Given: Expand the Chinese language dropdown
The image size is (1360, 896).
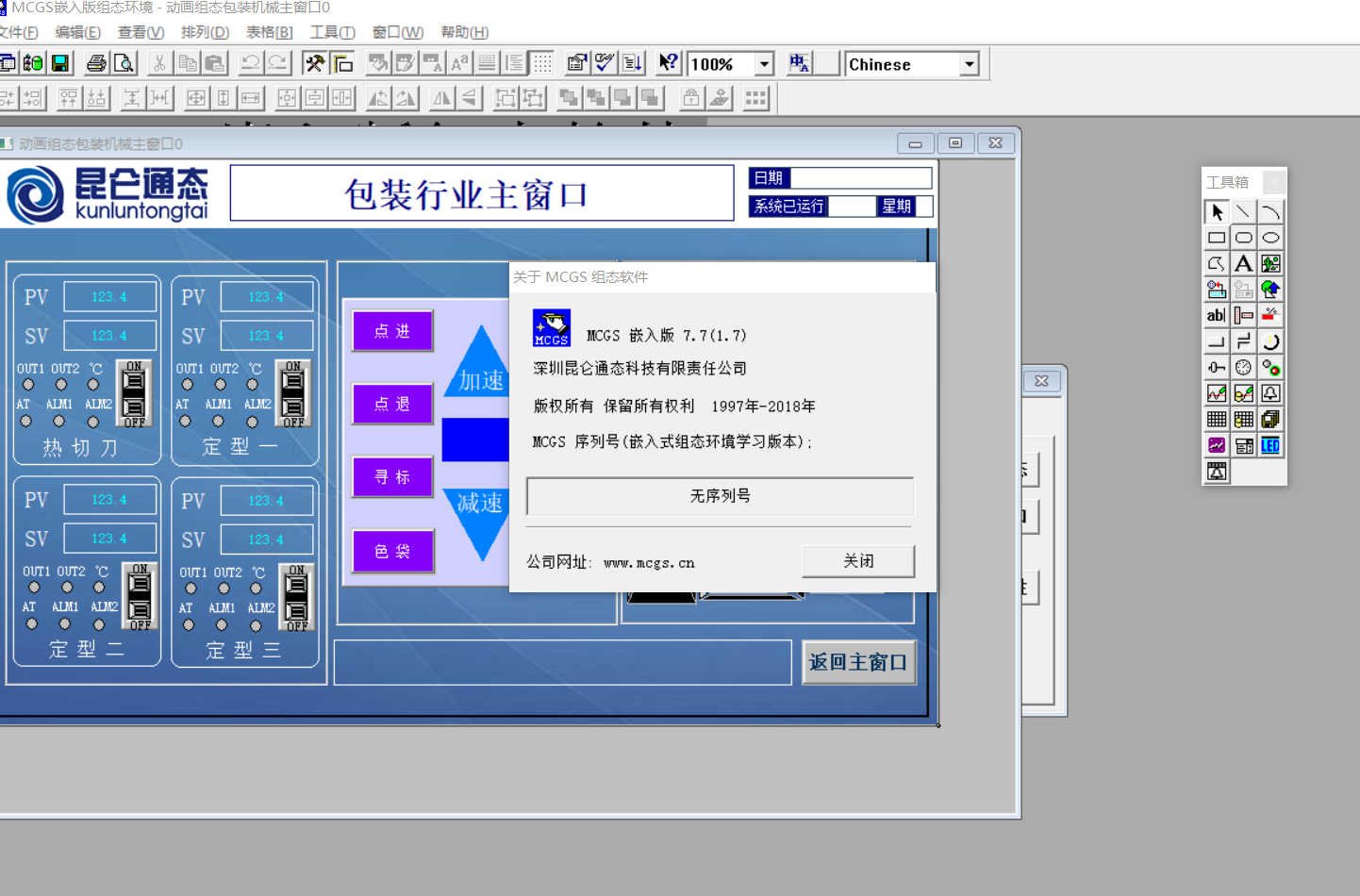Looking at the screenshot, I should pyautogui.click(x=969, y=64).
